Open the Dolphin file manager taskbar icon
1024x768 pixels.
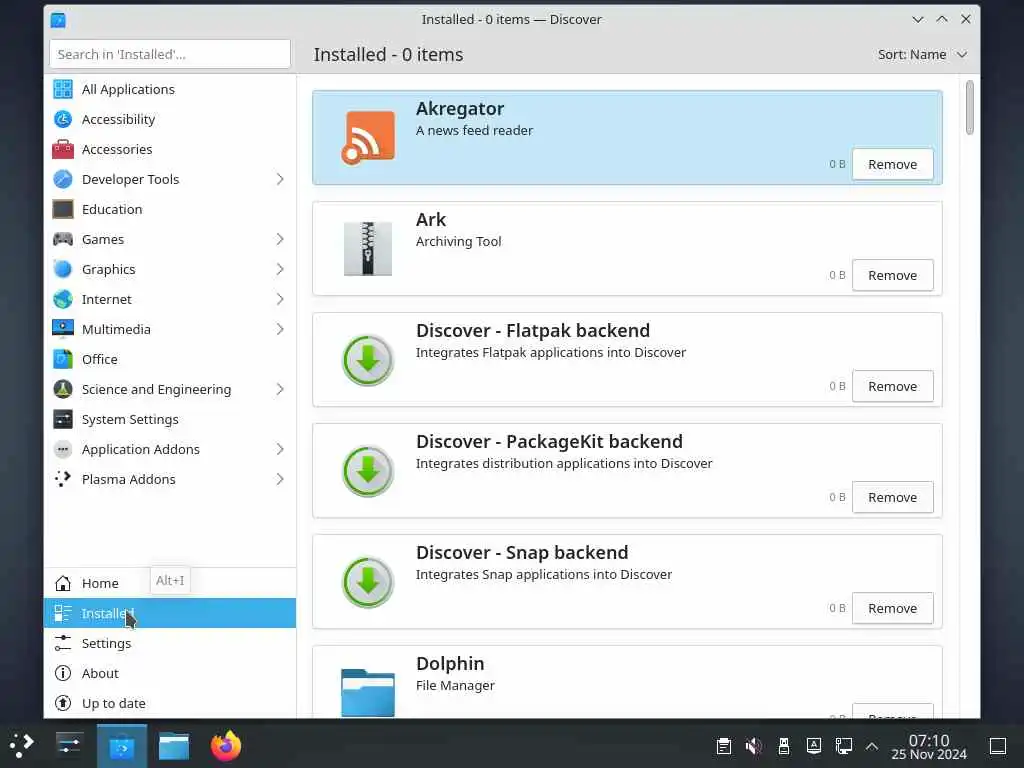point(174,746)
